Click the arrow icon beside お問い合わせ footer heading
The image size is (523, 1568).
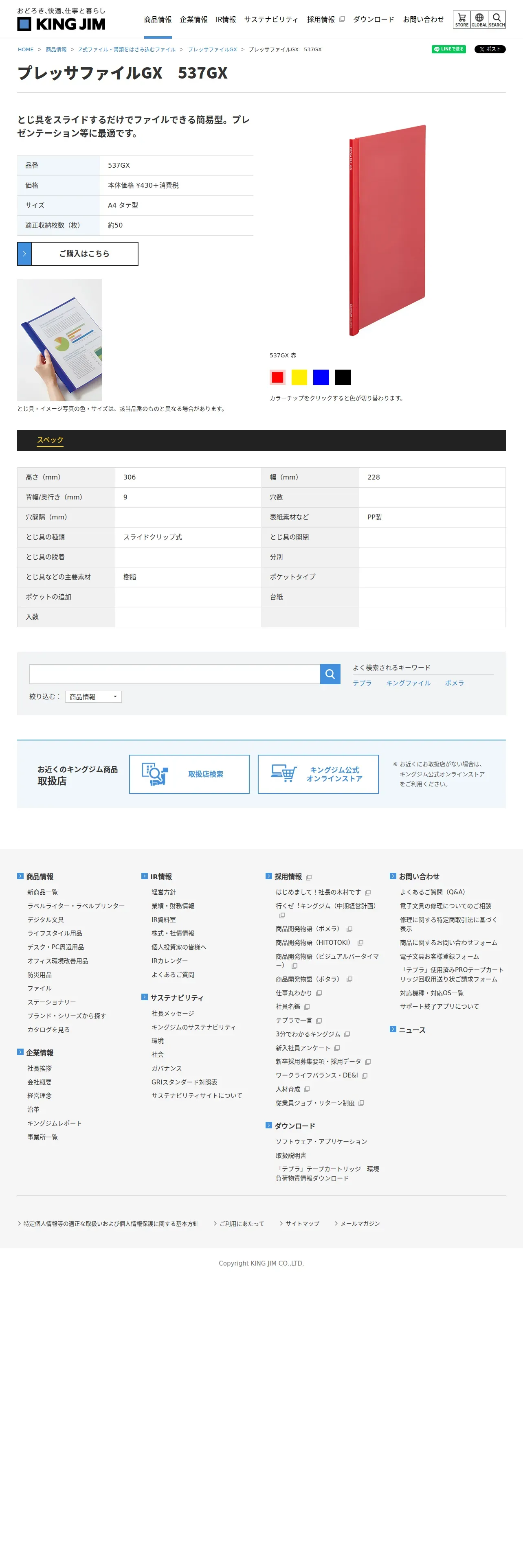393,876
